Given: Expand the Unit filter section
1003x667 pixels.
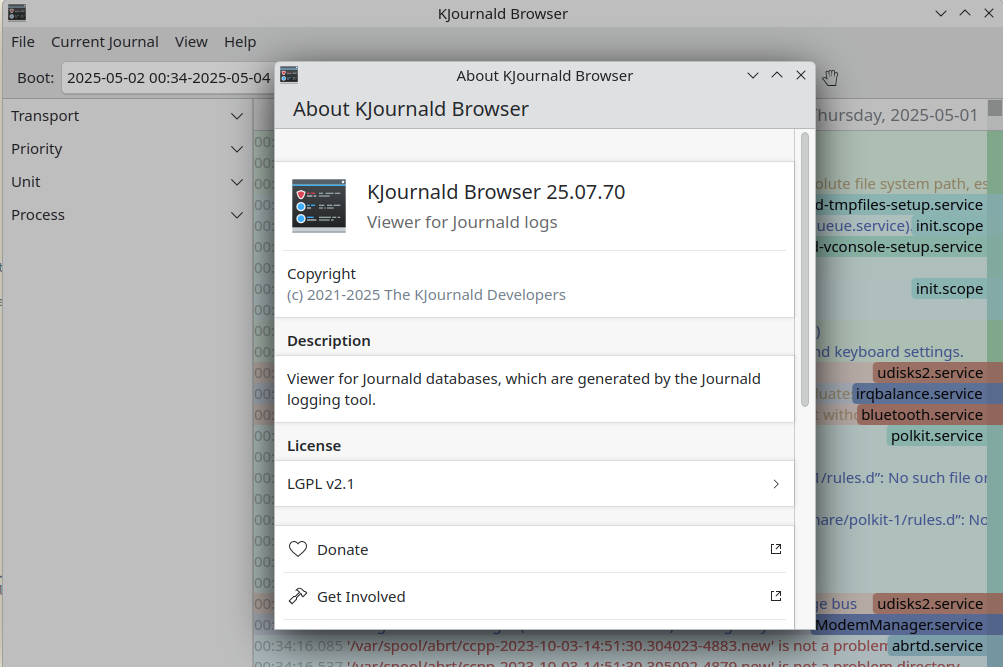Looking at the screenshot, I should (236, 182).
